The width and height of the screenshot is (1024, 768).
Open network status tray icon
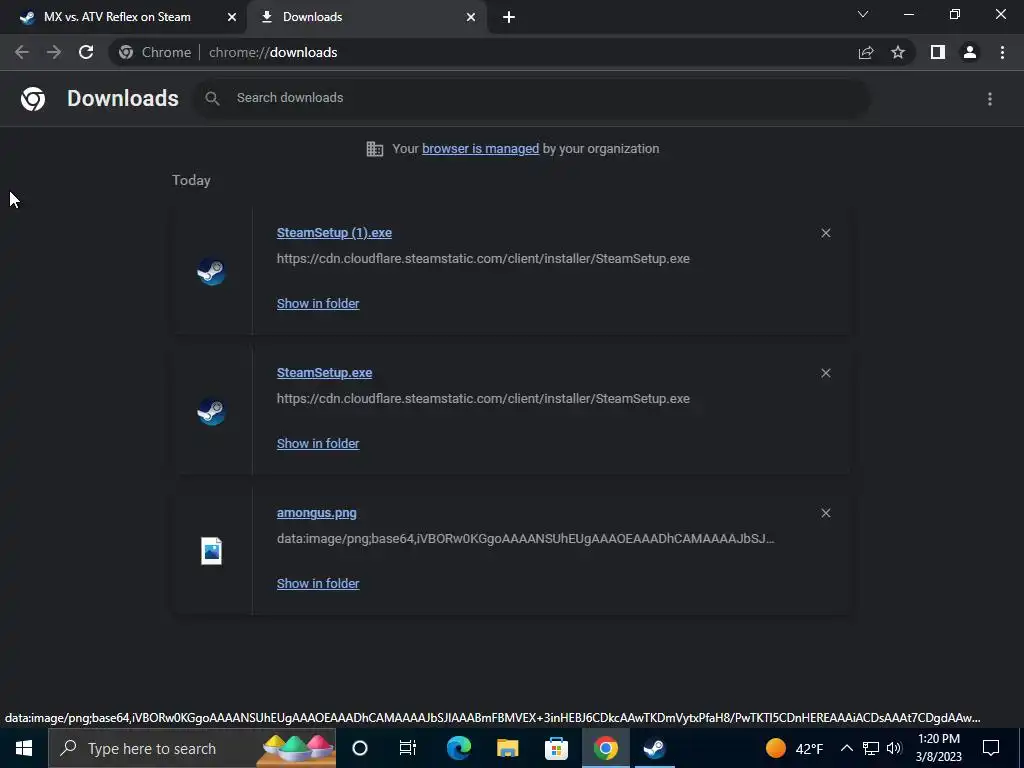click(871, 748)
